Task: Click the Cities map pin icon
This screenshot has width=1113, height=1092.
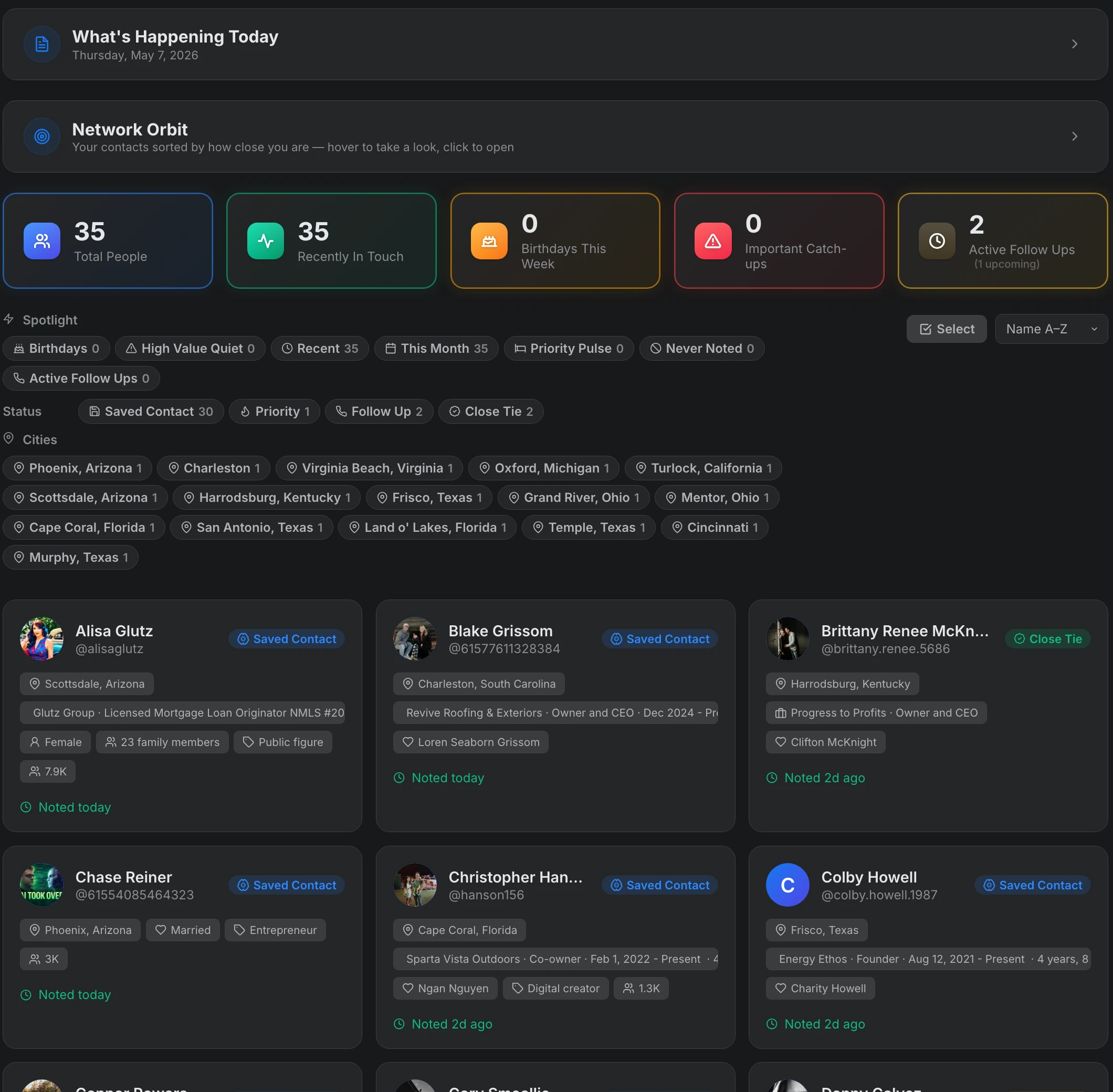Action: click(8, 439)
